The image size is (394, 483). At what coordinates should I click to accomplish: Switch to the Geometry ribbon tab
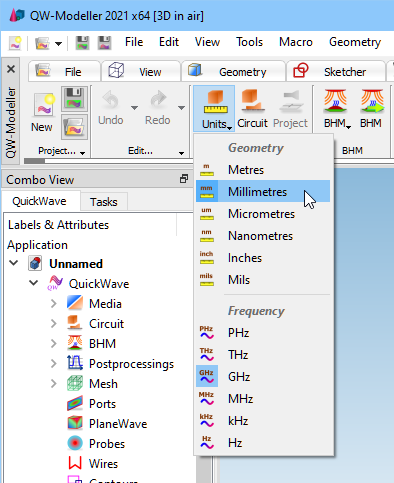[233, 71]
